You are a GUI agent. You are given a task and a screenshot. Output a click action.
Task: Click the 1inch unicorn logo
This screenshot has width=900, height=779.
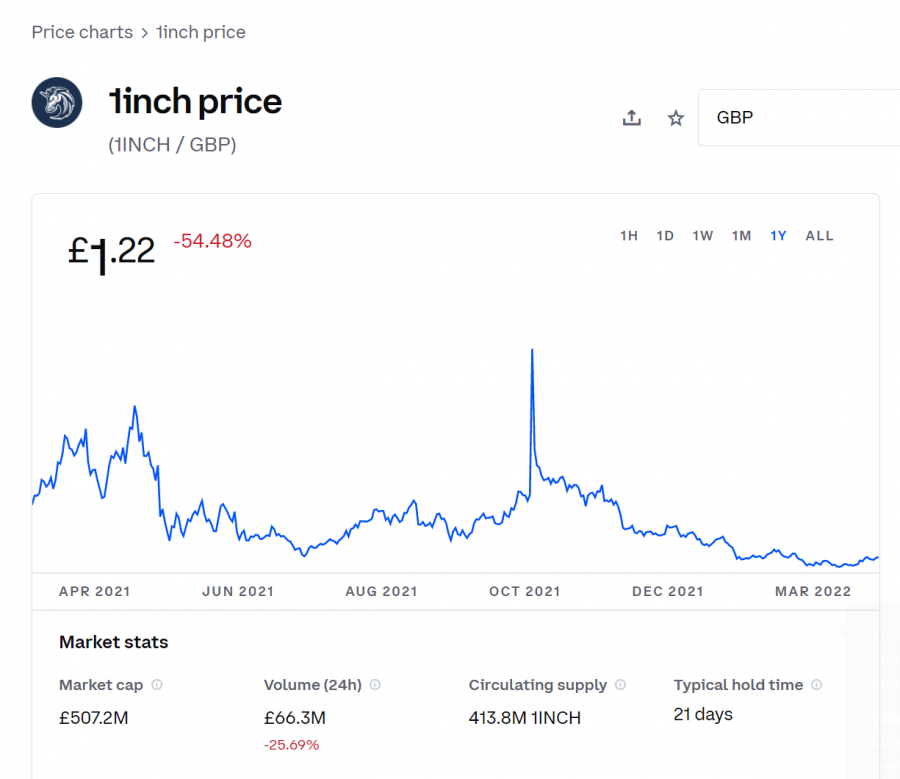click(x=57, y=102)
